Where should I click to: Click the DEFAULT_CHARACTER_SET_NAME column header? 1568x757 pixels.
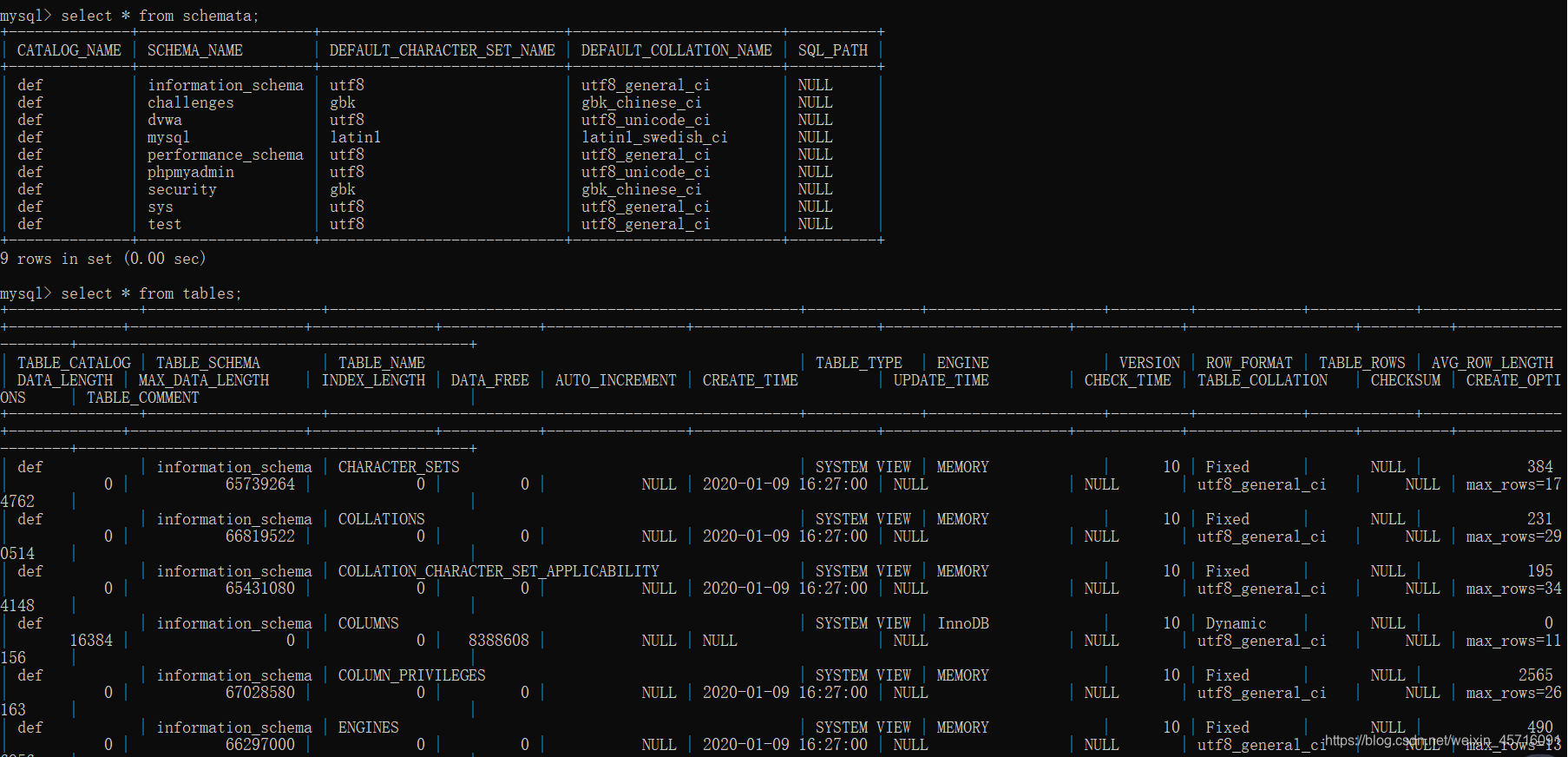tap(443, 50)
